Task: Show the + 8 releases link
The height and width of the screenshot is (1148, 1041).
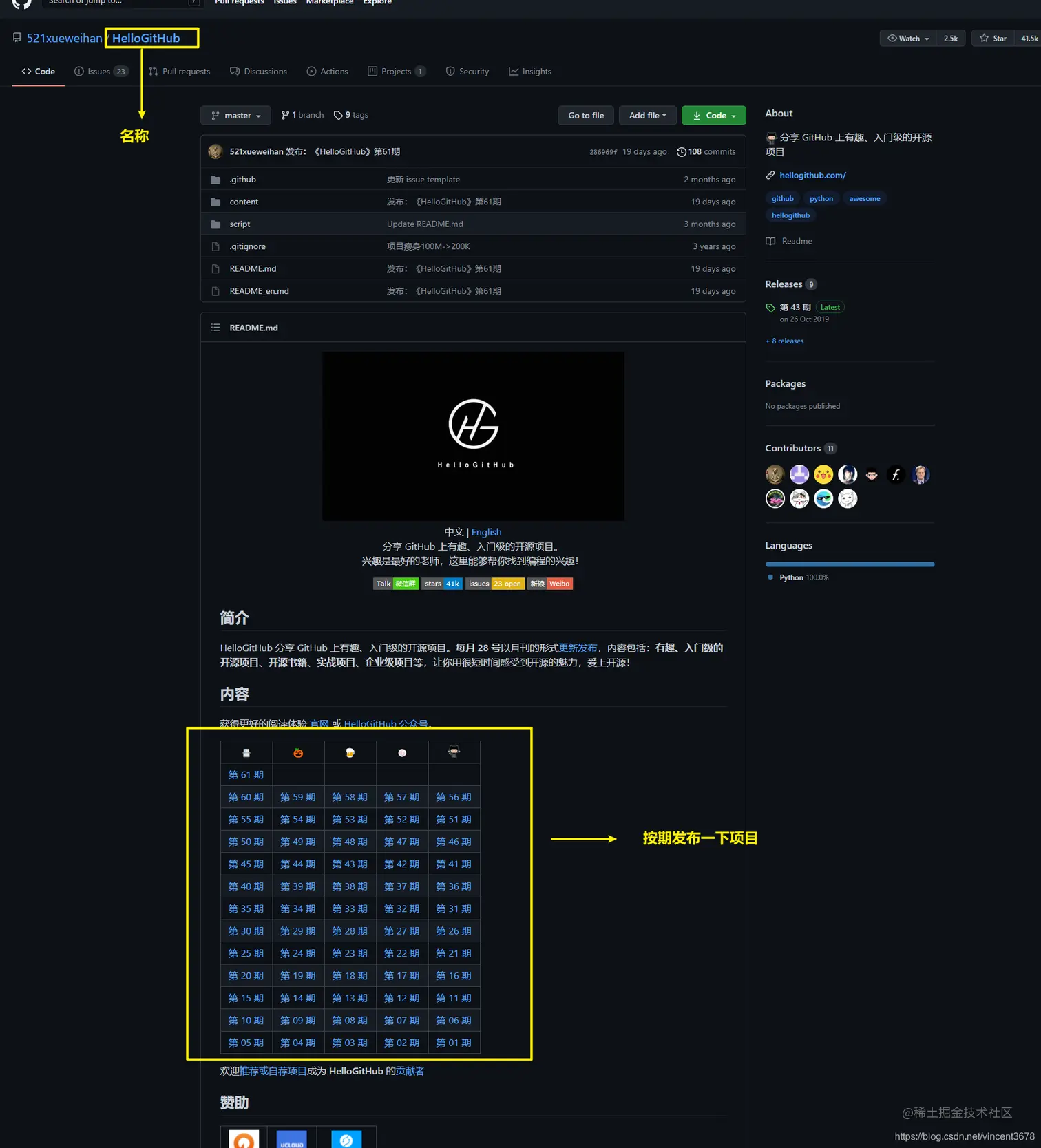Action: pyautogui.click(x=785, y=341)
